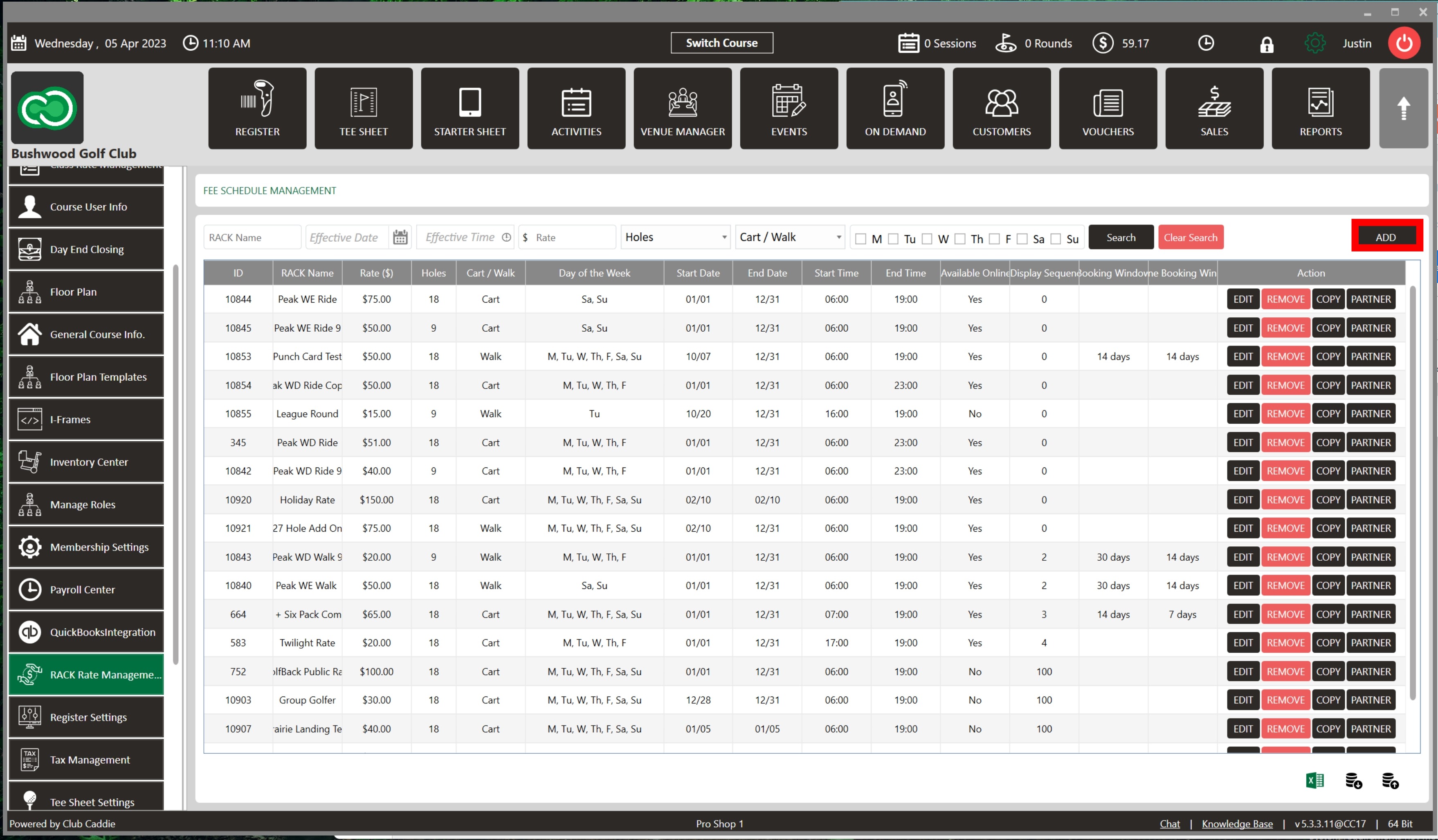Open the Knowledge Base link
Viewport: 1438px width, 840px height.
point(1236,824)
